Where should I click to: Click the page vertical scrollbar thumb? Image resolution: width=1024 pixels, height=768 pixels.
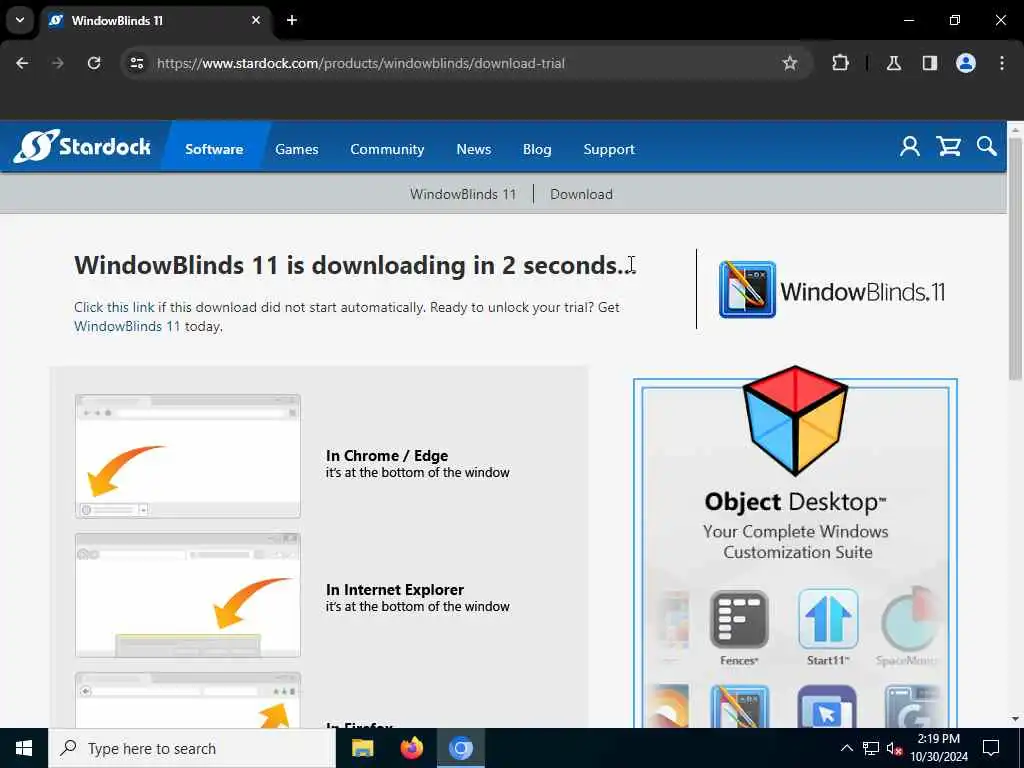point(1015,258)
